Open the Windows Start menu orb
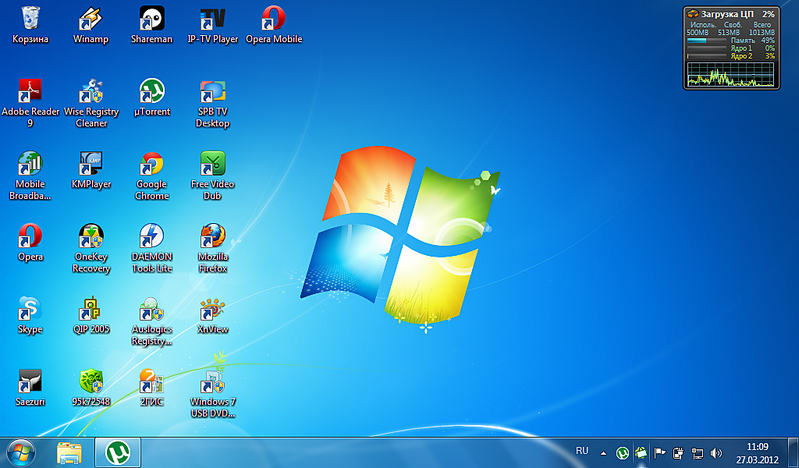This screenshot has width=799, height=468. tap(21, 453)
